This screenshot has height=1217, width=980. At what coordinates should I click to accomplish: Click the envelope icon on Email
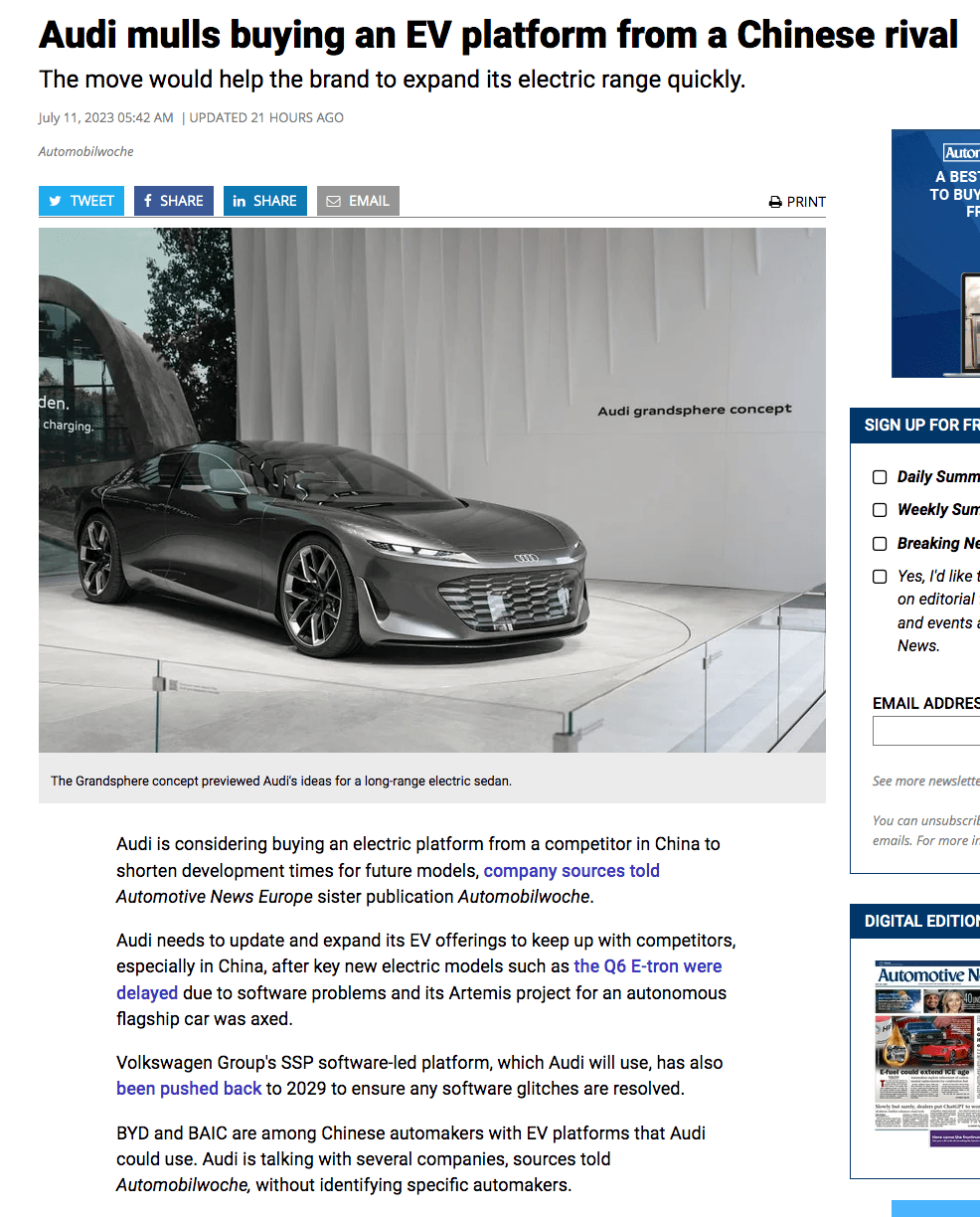click(x=334, y=201)
